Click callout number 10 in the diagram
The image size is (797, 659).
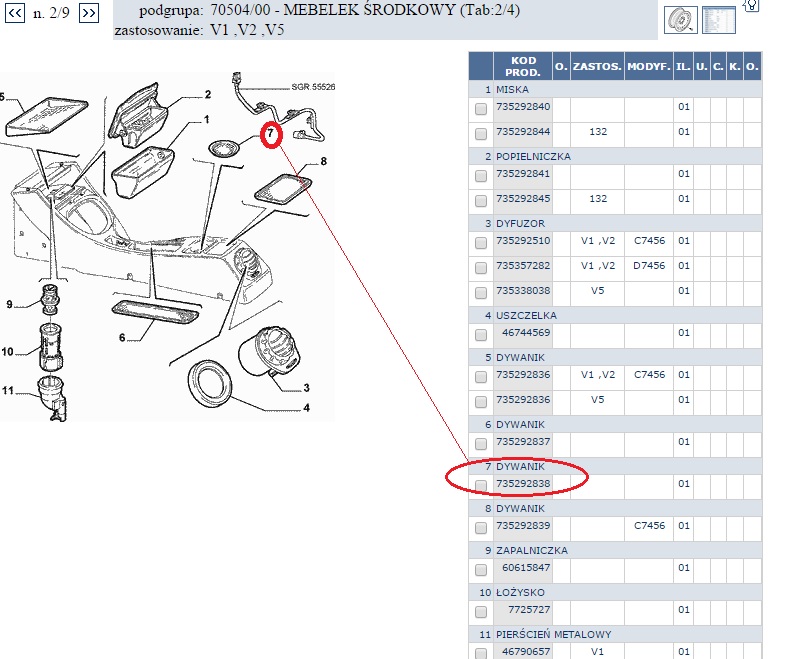pyautogui.click(x=7, y=352)
